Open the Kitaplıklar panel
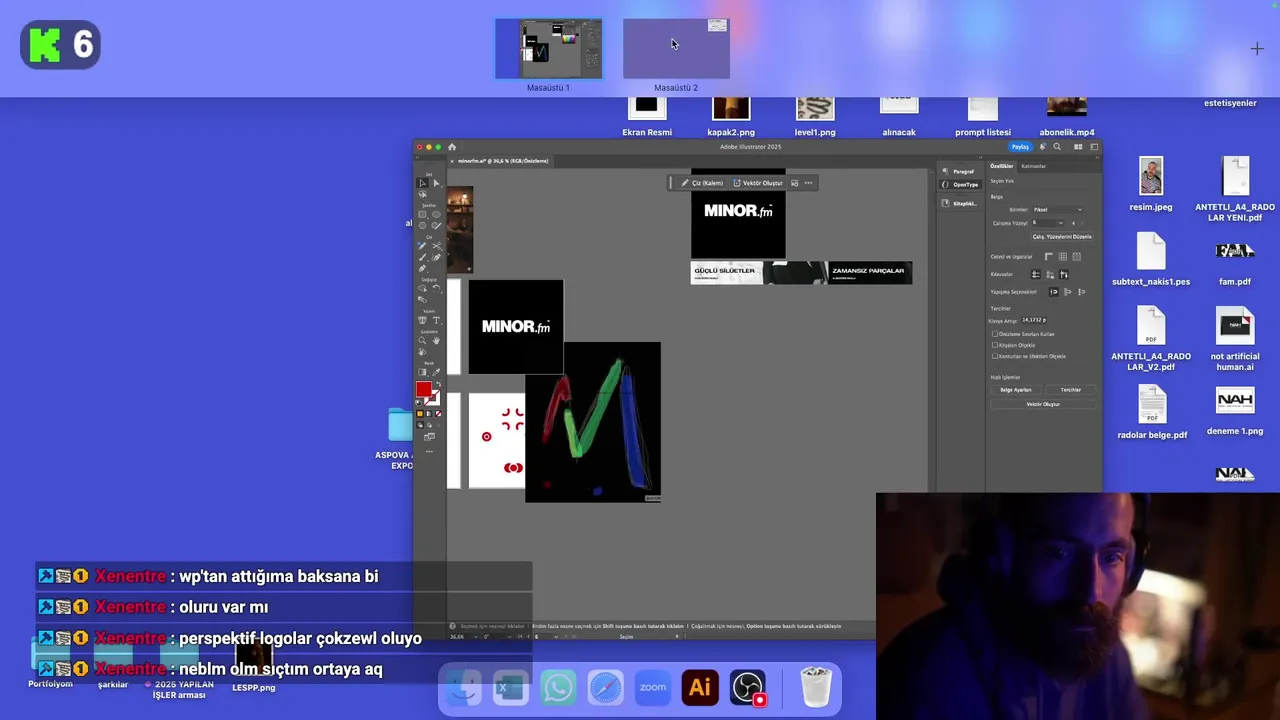This screenshot has height=720, width=1280. [x=960, y=203]
